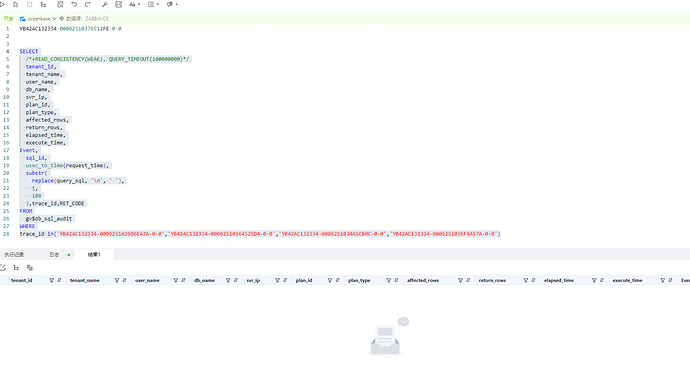Viewport: 690px width, 378px height.
Task: Switch to the 执行记录 tab
Action: [14, 255]
